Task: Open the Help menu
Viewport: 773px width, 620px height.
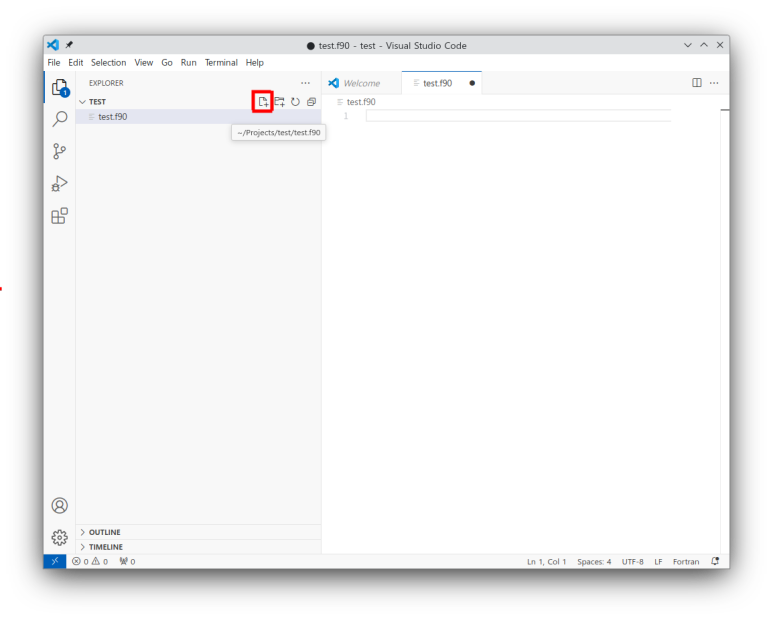Action: pos(254,63)
